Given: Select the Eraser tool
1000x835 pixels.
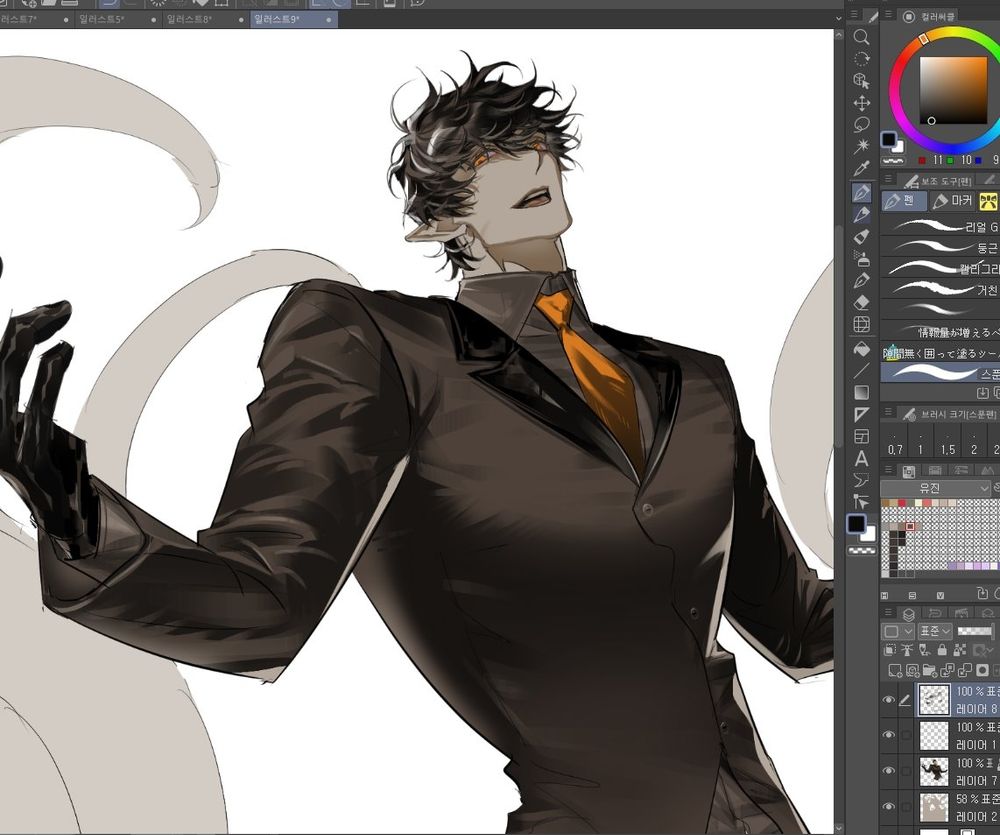Looking at the screenshot, I should [x=861, y=302].
